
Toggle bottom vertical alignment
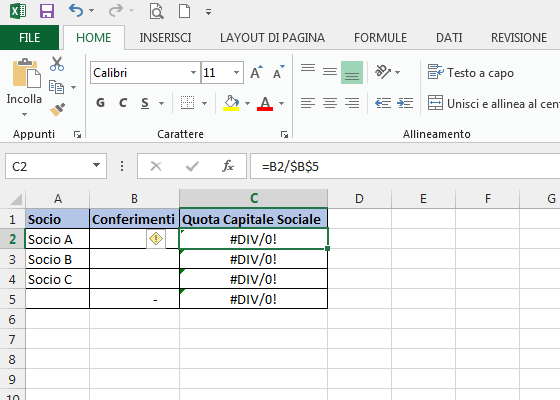tap(352, 72)
